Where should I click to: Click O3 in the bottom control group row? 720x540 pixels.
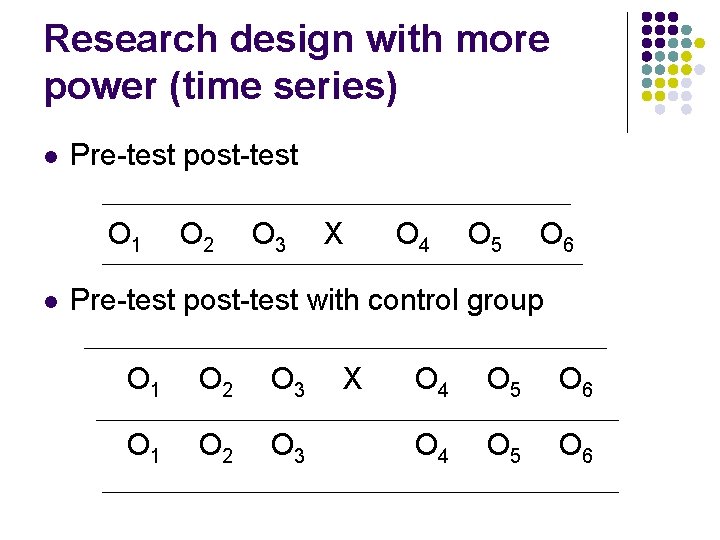click(288, 451)
